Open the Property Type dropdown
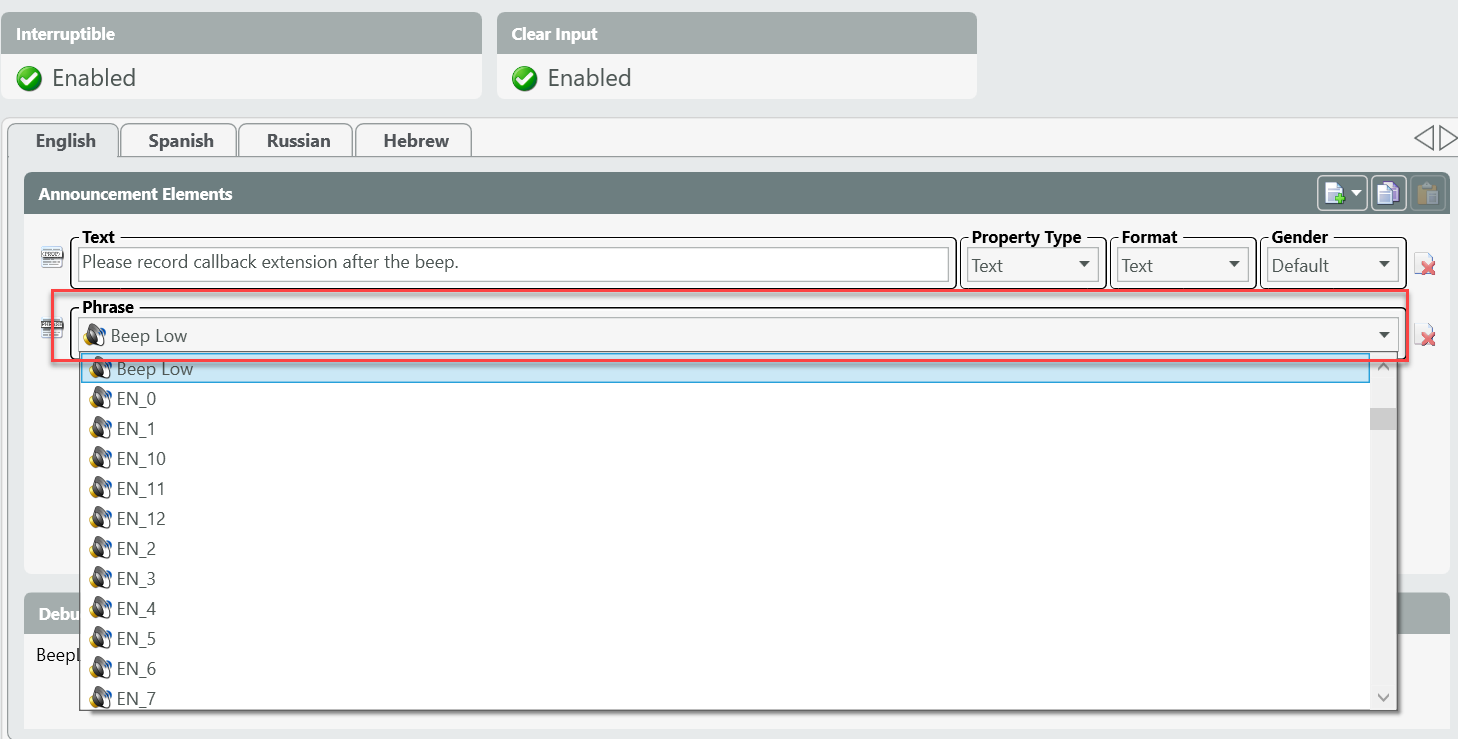The image size is (1458, 739). tap(1033, 265)
